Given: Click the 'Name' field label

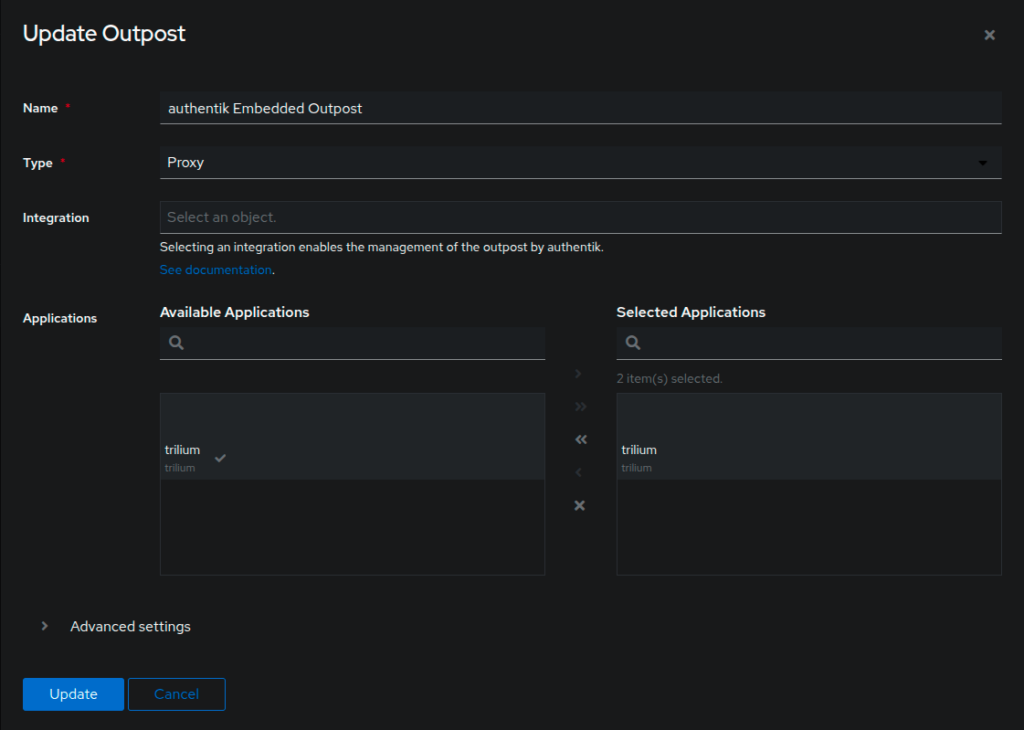Looking at the screenshot, I should click(x=40, y=108).
